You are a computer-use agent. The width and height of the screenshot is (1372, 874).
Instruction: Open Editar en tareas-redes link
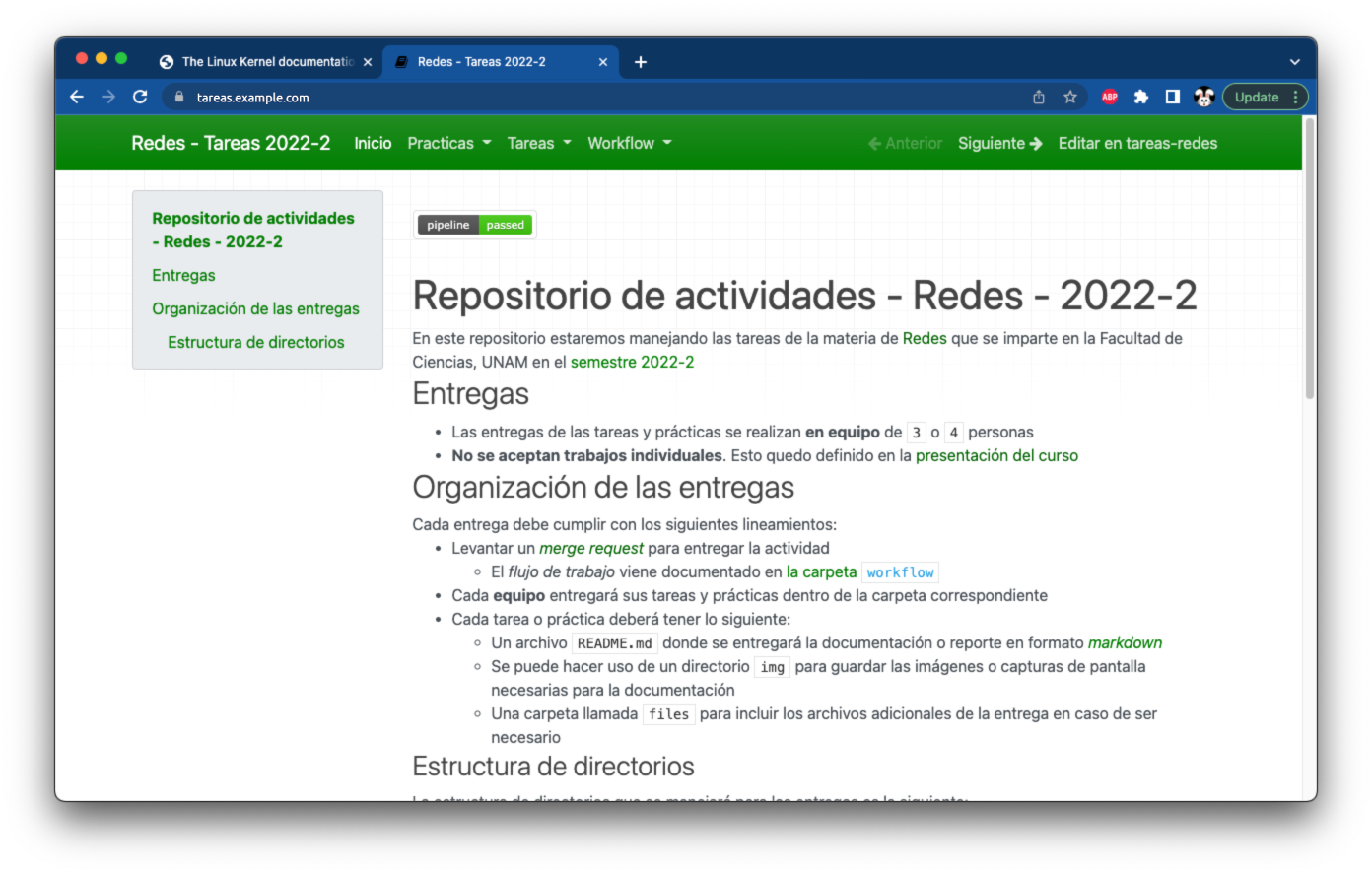click(x=1137, y=143)
